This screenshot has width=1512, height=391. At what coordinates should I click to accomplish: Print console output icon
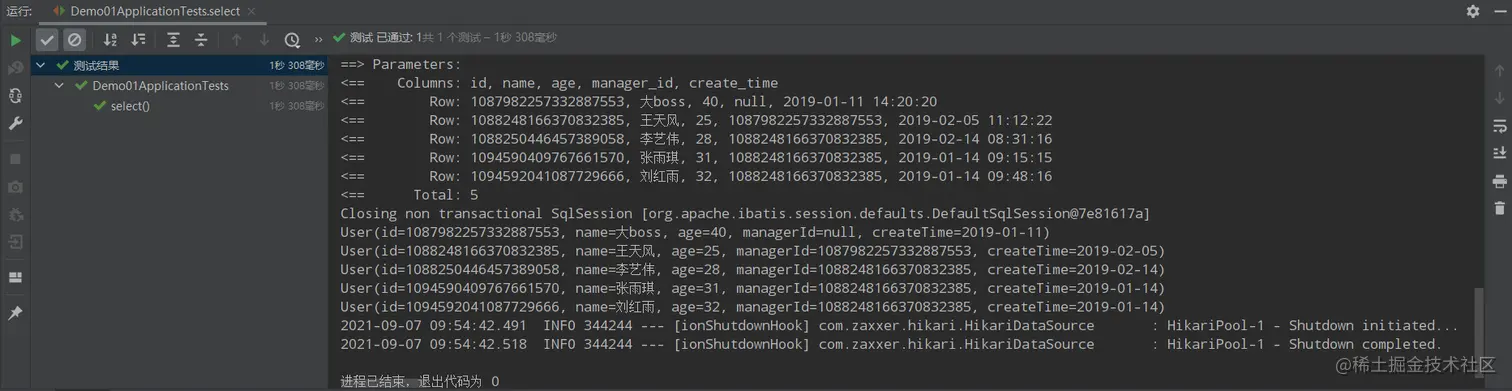(1499, 181)
